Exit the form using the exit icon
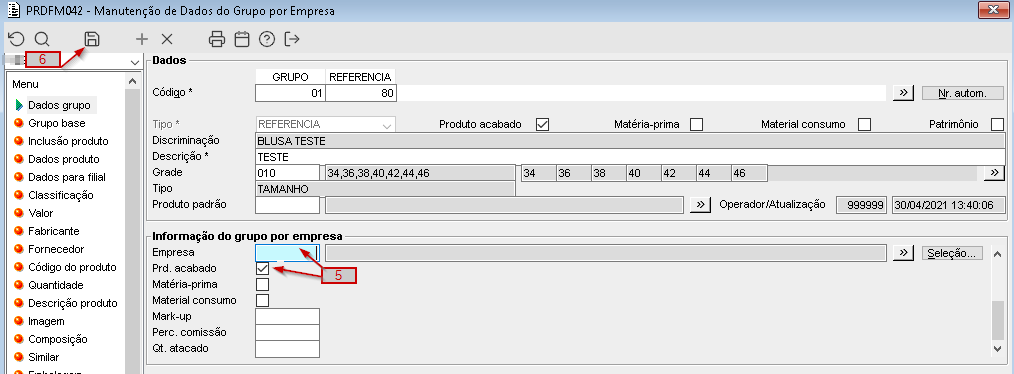 (292, 39)
